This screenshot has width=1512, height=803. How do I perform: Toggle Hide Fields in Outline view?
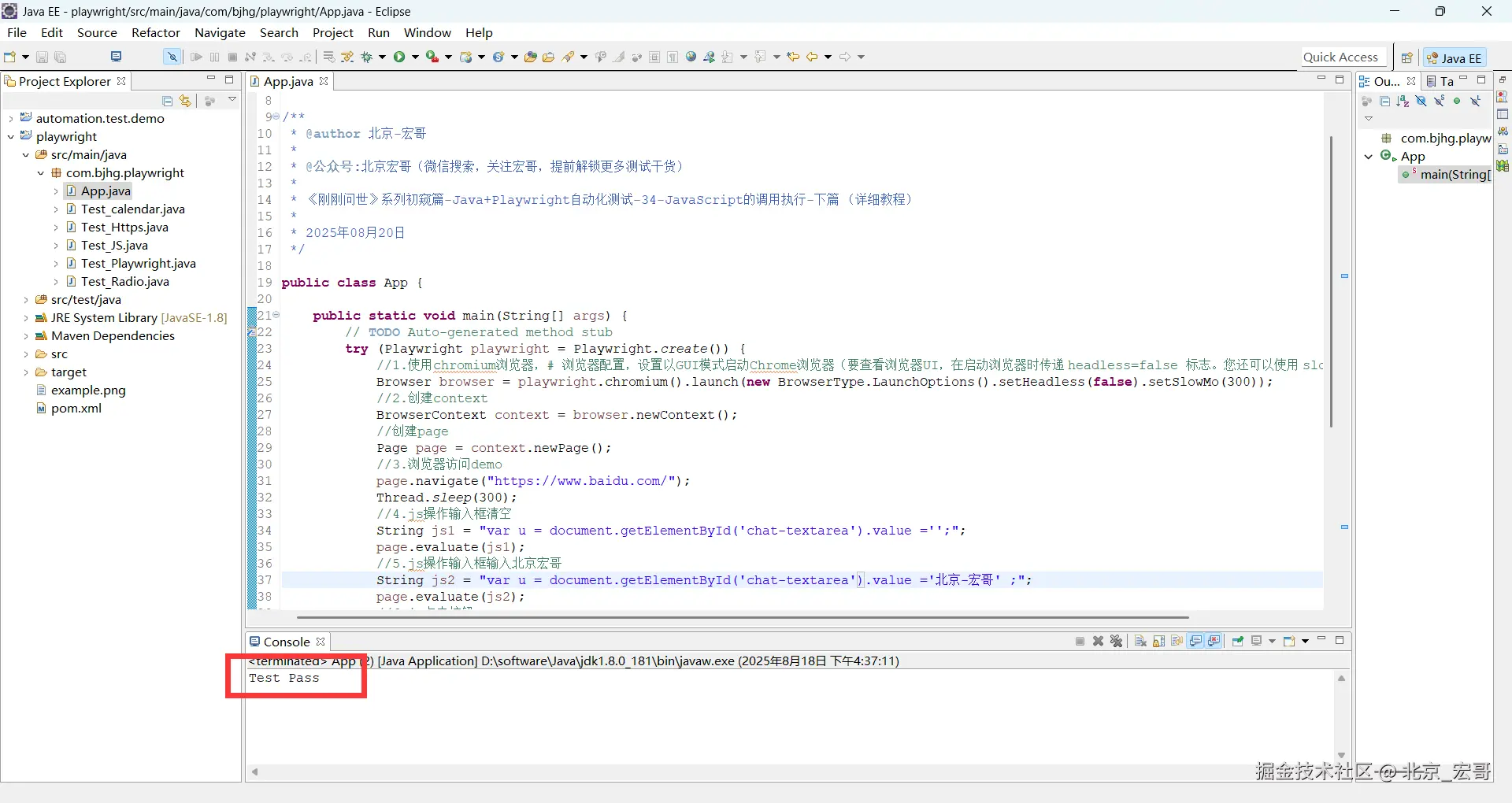(1421, 101)
